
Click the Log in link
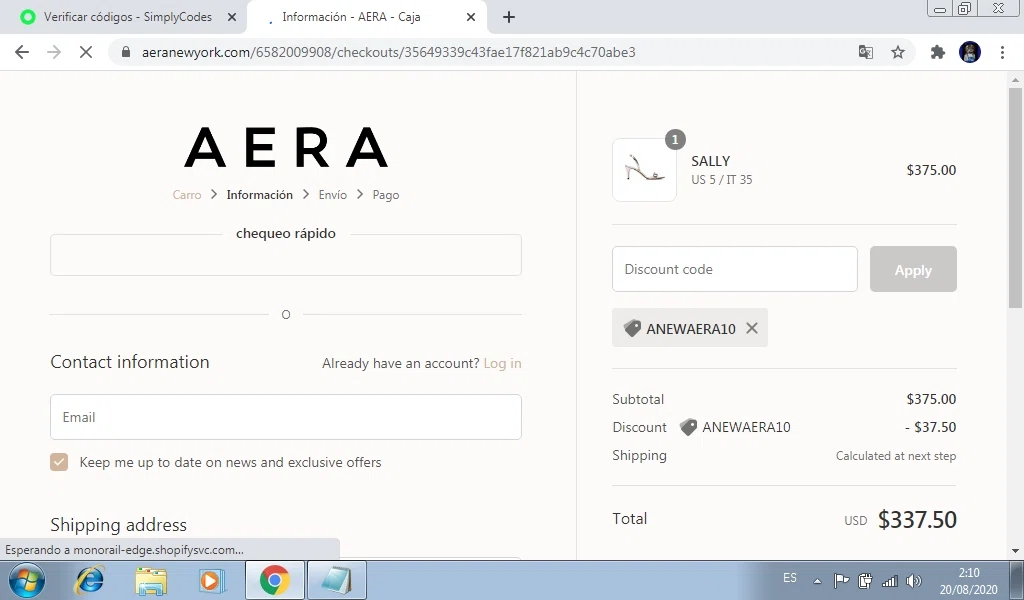tap(502, 363)
